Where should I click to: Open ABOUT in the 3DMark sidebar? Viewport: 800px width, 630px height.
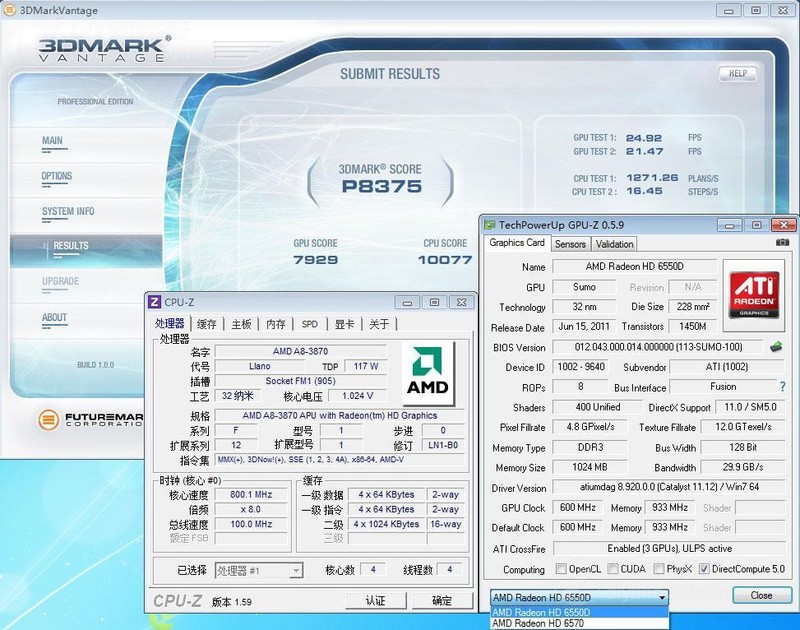54,317
